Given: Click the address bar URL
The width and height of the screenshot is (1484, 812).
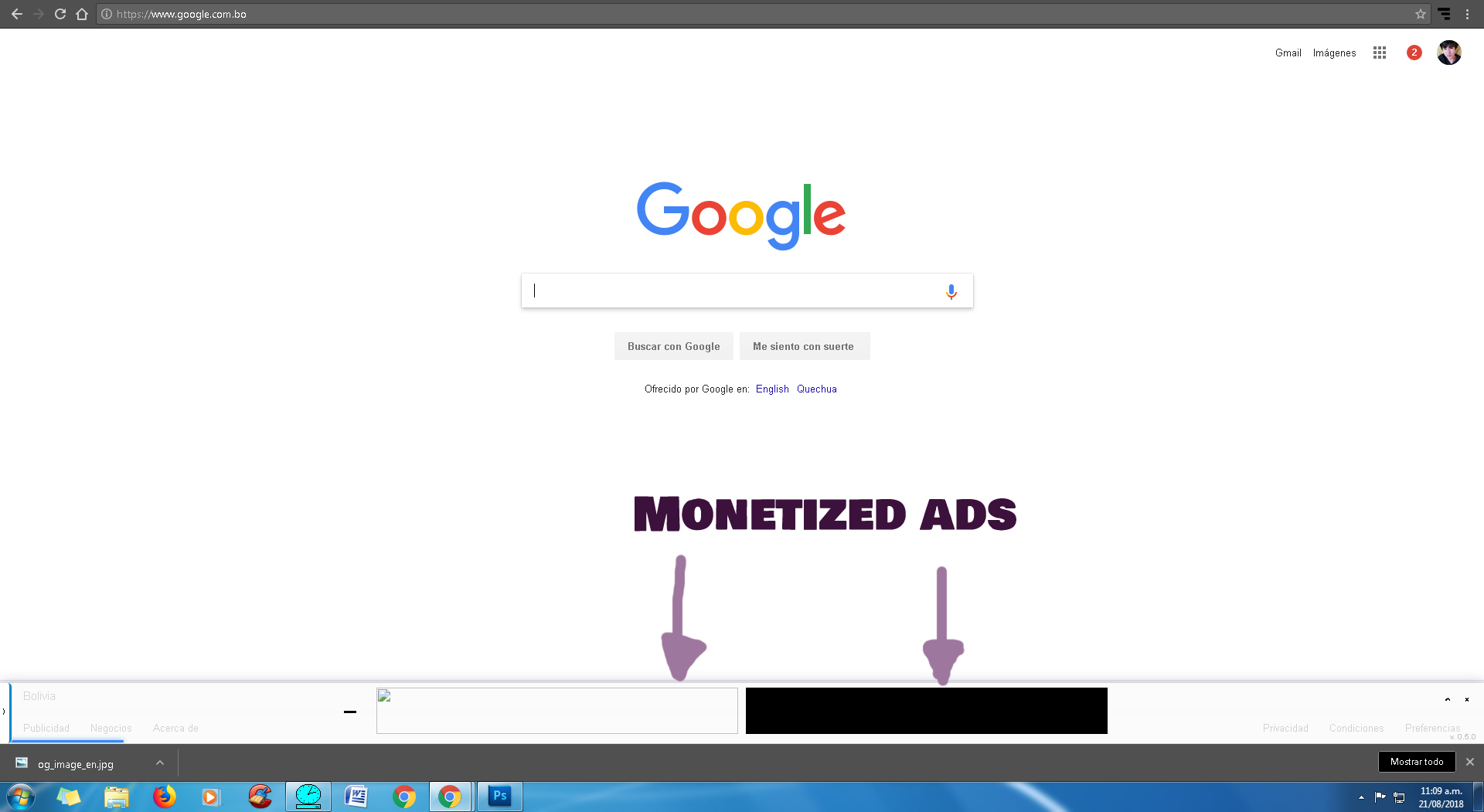Looking at the screenshot, I should pyautogui.click(x=182, y=14).
